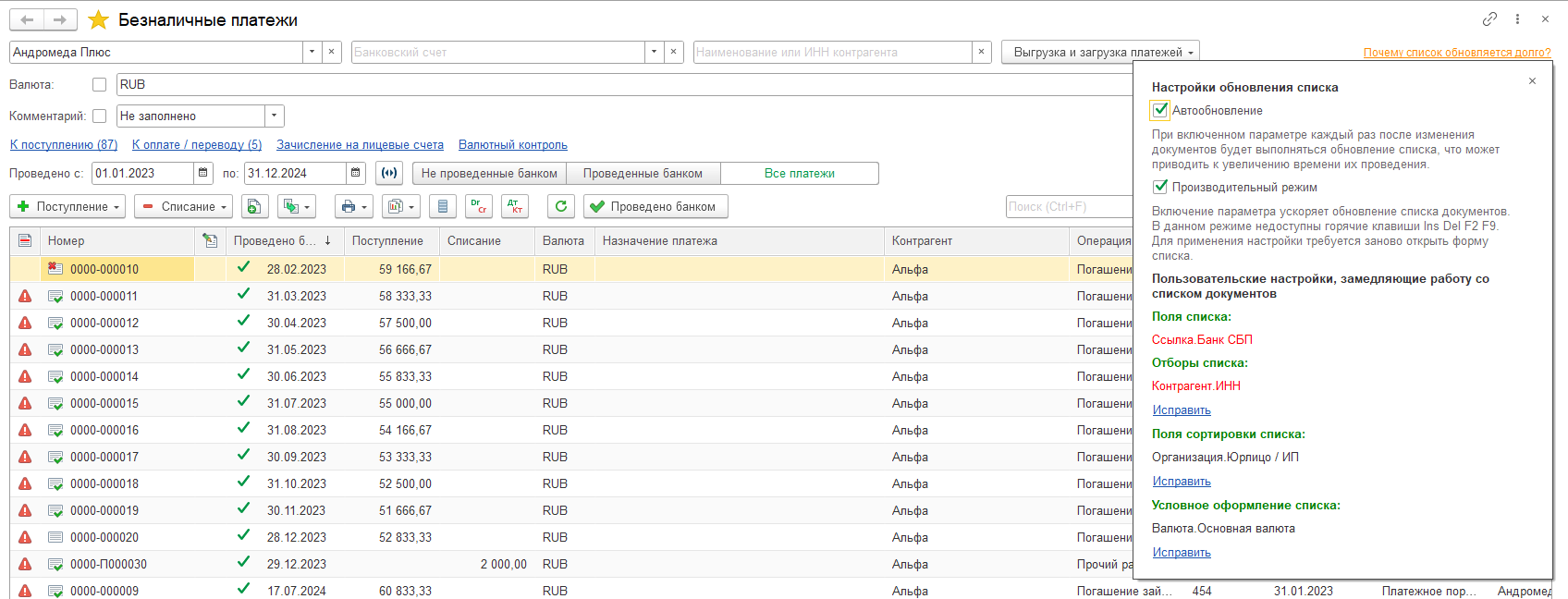Toggle the Производительный режим checkbox
Image resolution: width=1568 pixels, height=599 pixels.
click(1160, 188)
